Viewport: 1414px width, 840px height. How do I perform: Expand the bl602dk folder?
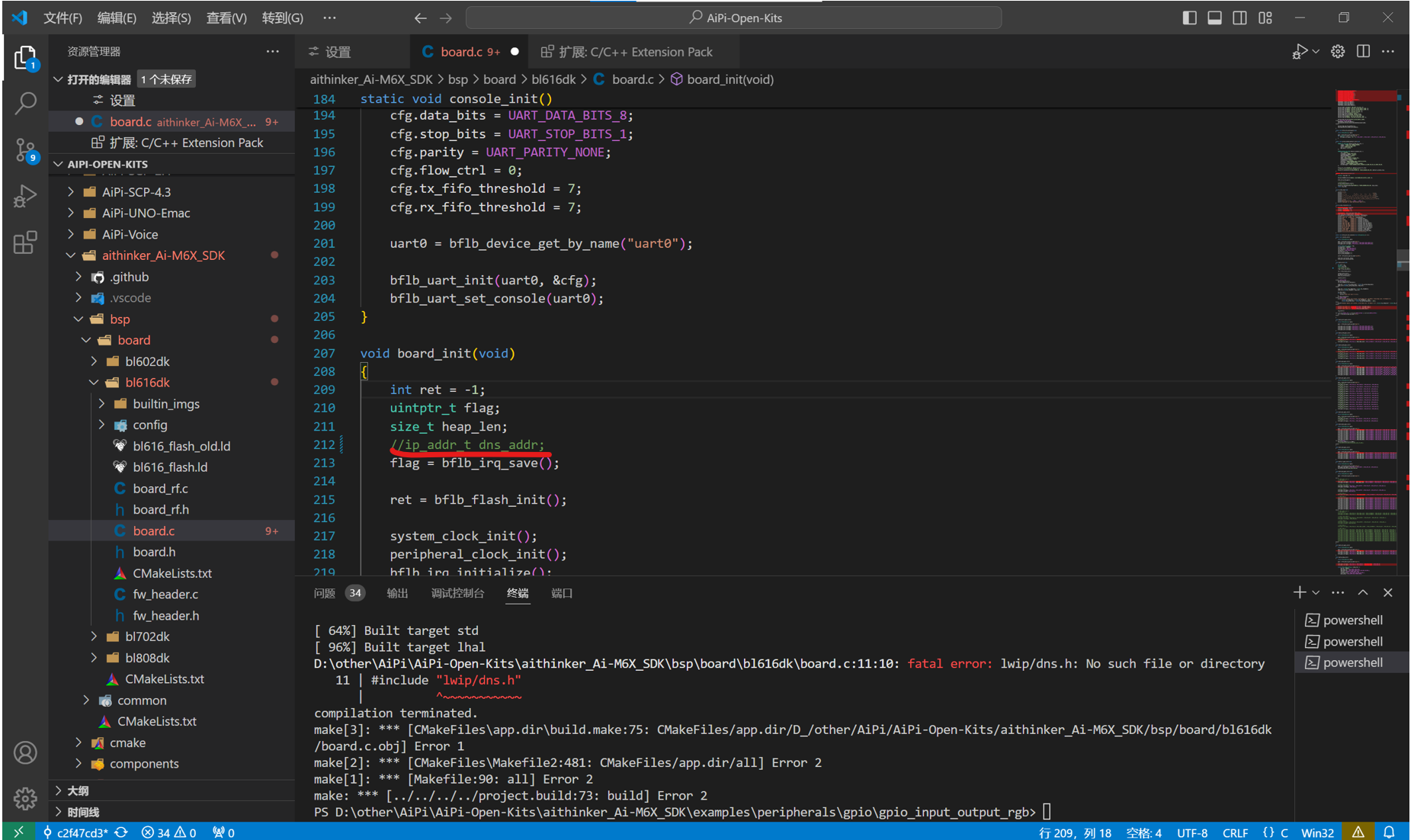point(147,361)
